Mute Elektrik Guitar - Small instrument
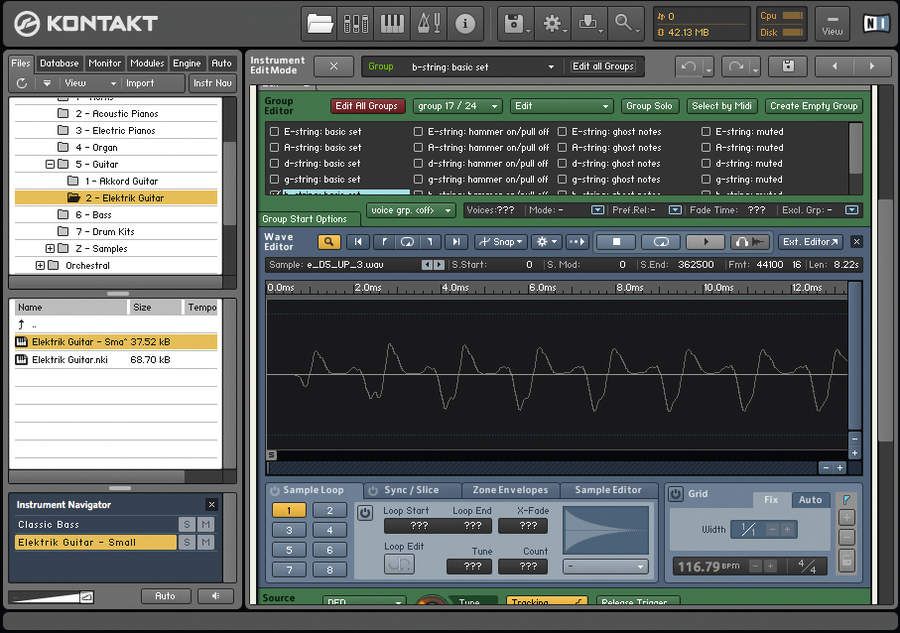The image size is (900, 633). coord(205,542)
